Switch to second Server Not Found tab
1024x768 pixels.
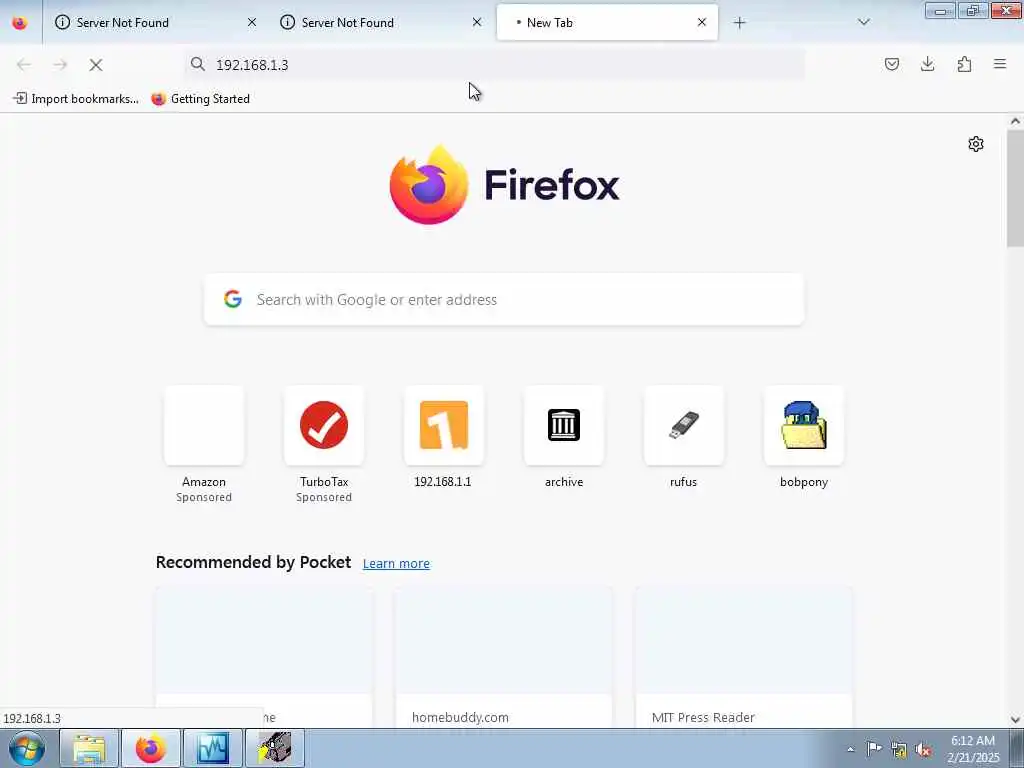[381, 23]
